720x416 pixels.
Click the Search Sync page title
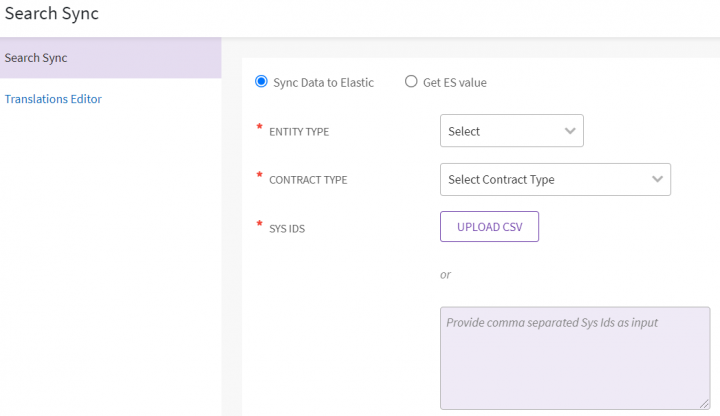[x=52, y=14]
